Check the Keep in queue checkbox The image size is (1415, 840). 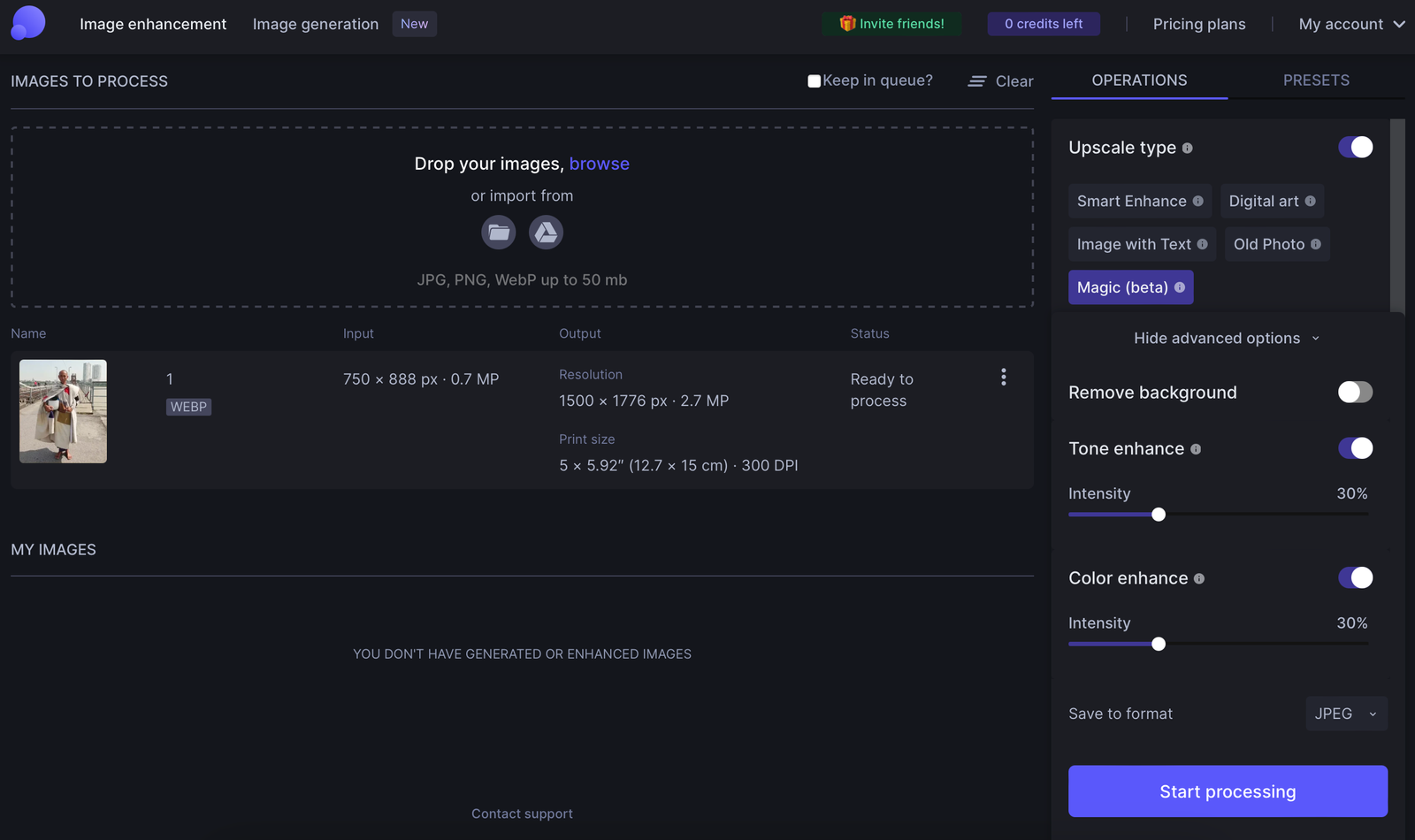(814, 81)
